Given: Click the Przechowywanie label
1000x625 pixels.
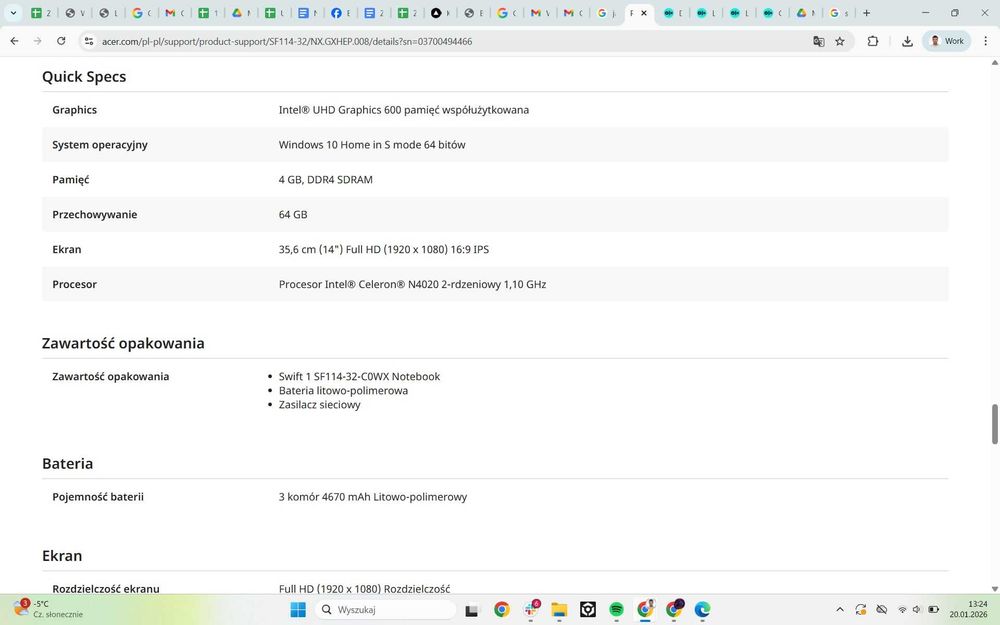Looking at the screenshot, I should pos(94,214).
